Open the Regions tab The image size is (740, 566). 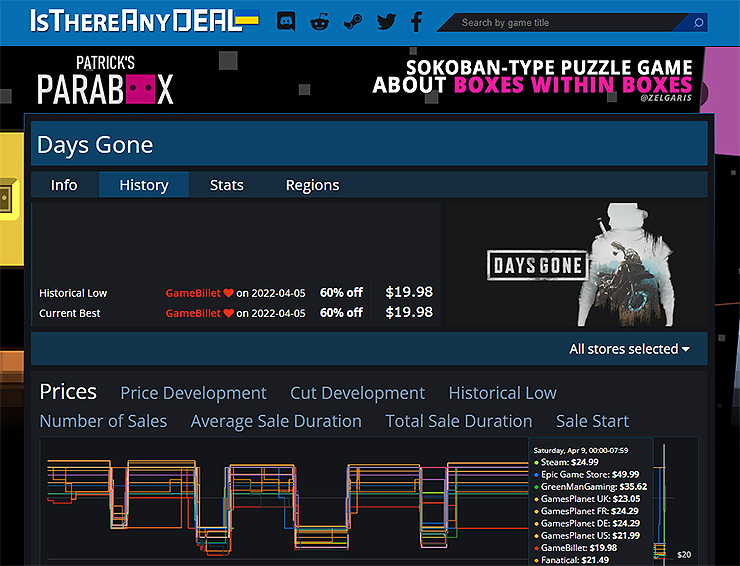click(x=312, y=185)
